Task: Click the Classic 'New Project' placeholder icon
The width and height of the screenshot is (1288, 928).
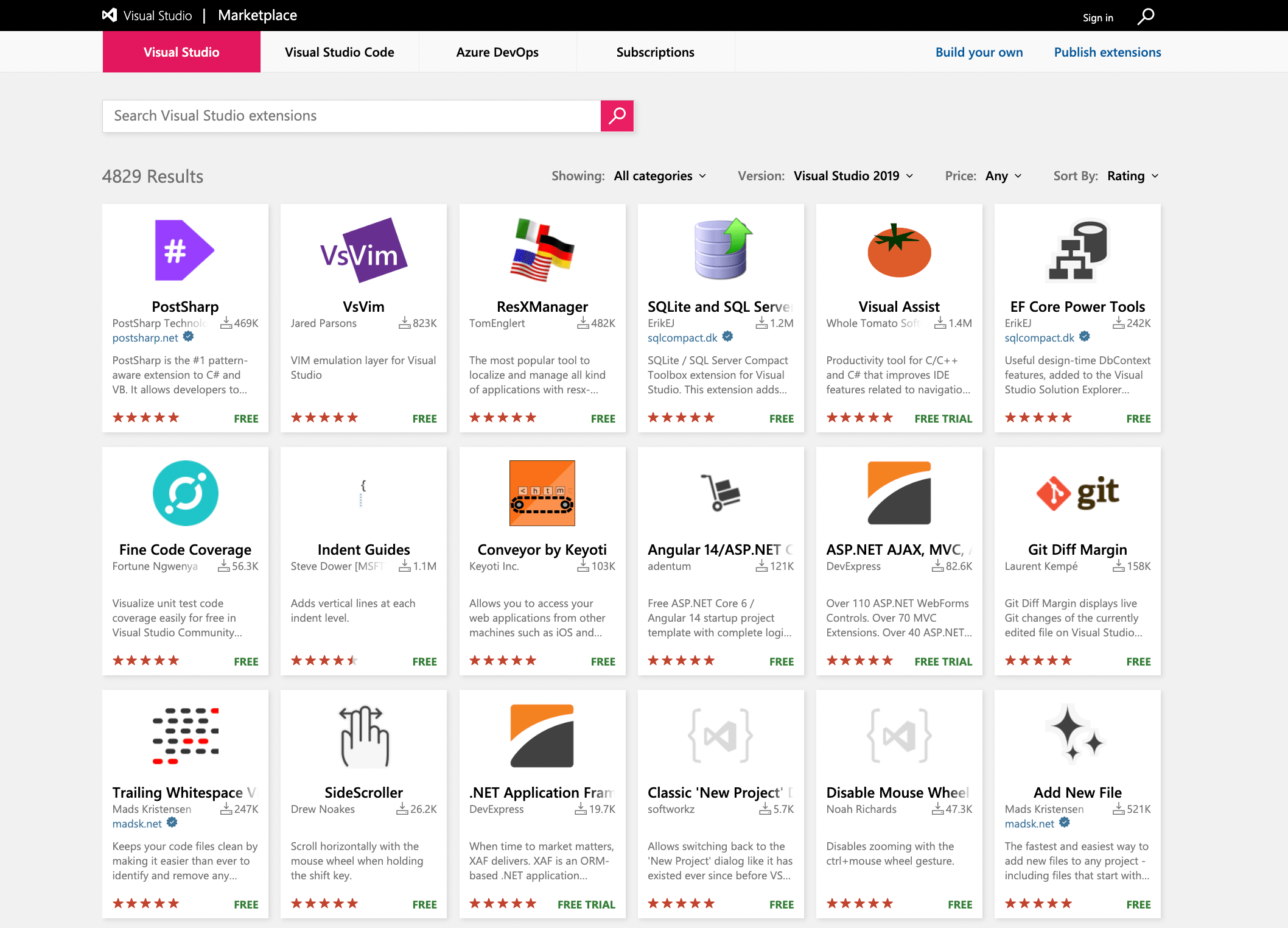Action: [x=721, y=736]
